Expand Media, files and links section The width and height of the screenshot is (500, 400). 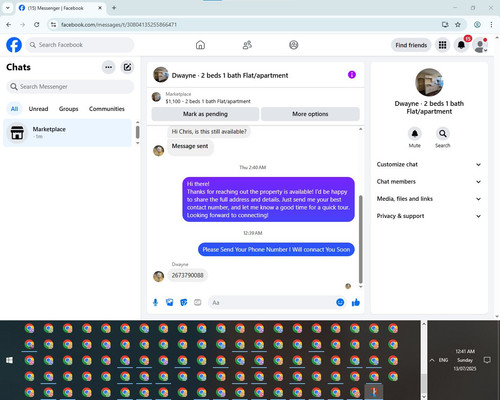tap(429, 199)
